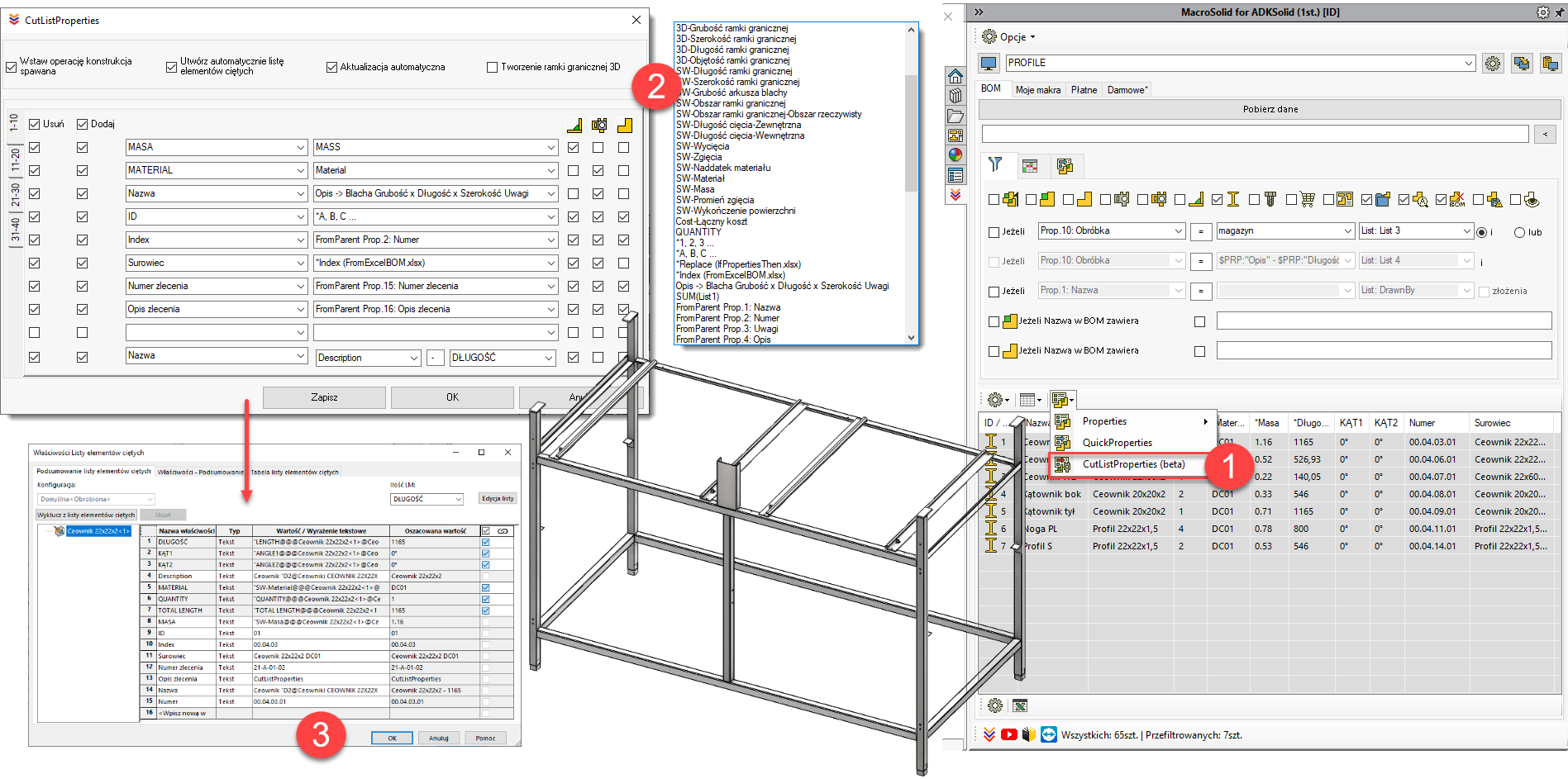1568x779 pixels.
Task: Toggle the 'Usuń' header checkbox
Action: (34, 124)
